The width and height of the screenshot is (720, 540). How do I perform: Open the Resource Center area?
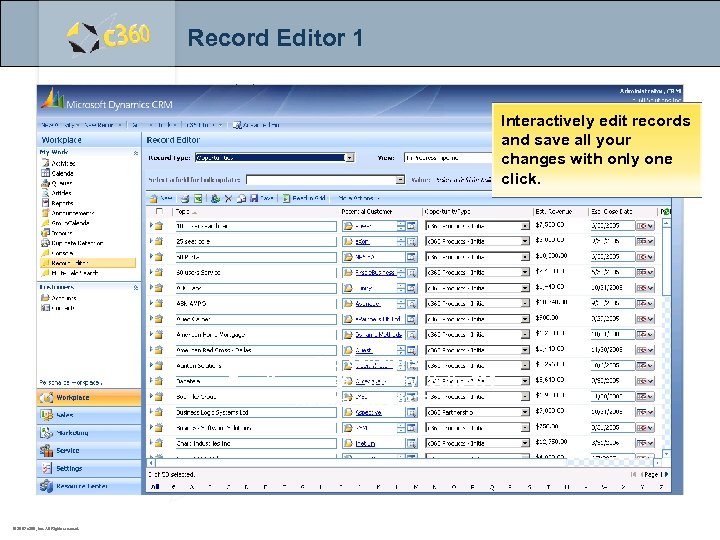[89, 486]
